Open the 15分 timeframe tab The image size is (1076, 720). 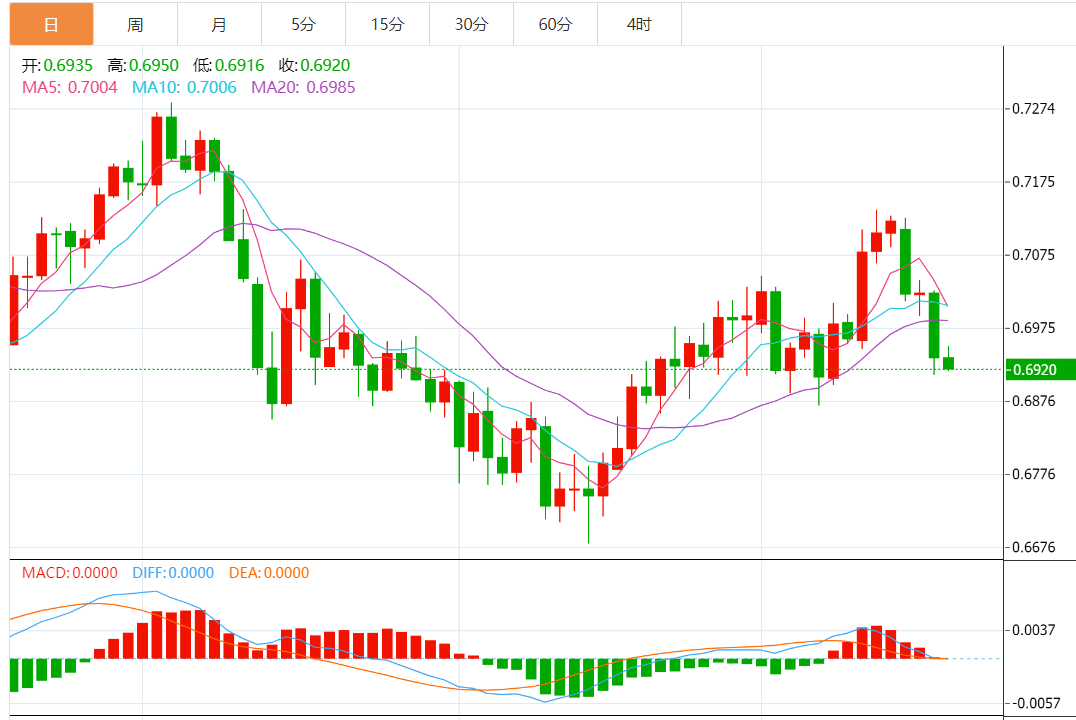tap(387, 25)
